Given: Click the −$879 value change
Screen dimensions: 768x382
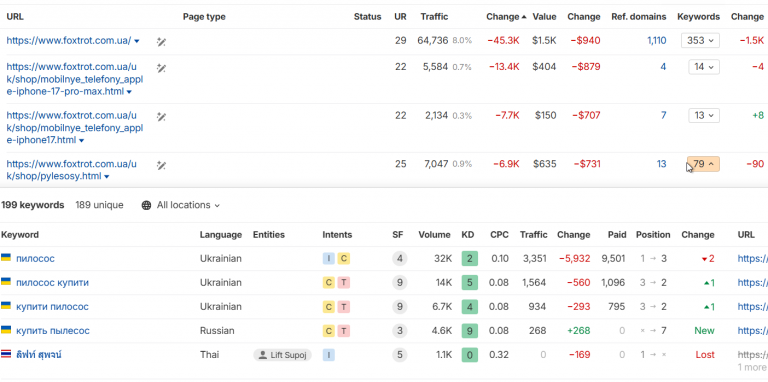Looking at the screenshot, I should coord(586,67).
